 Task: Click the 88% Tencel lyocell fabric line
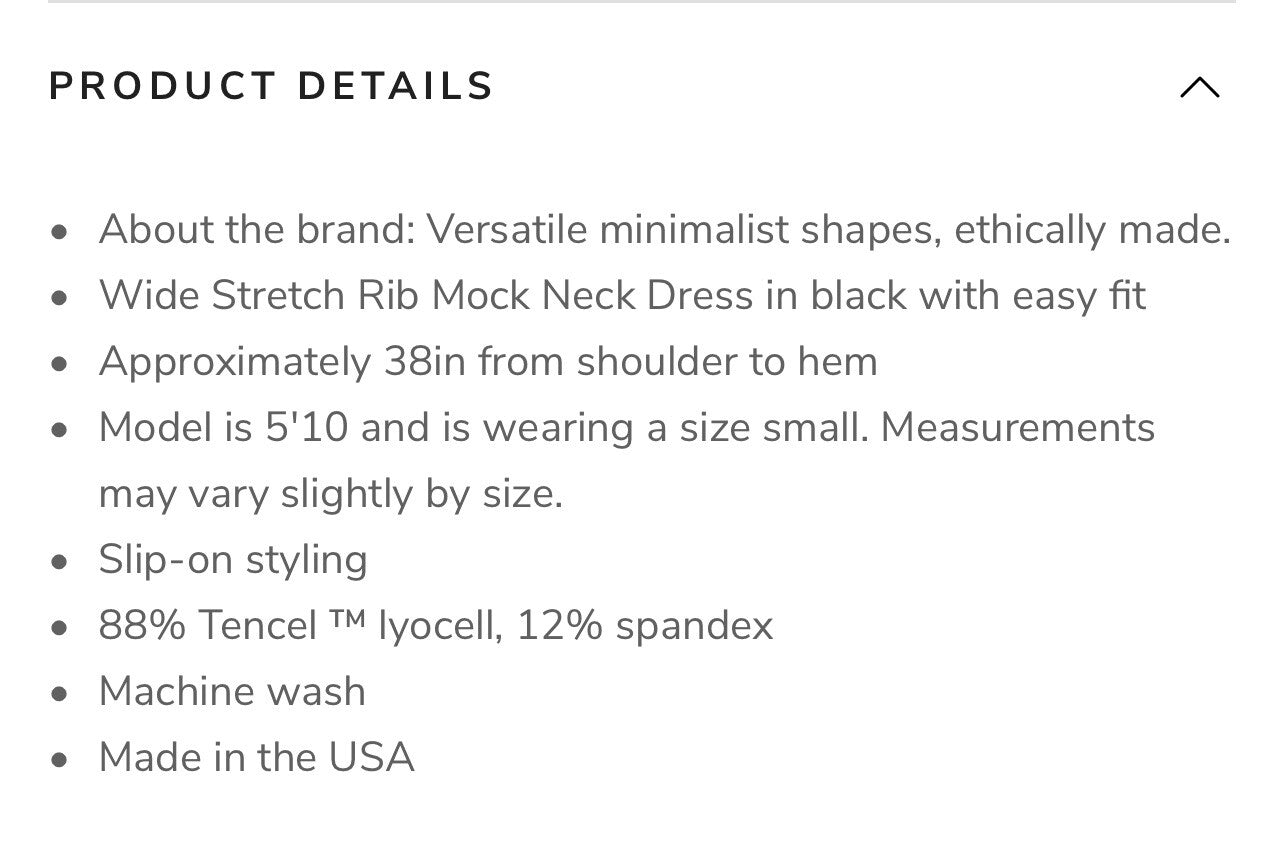(x=436, y=625)
